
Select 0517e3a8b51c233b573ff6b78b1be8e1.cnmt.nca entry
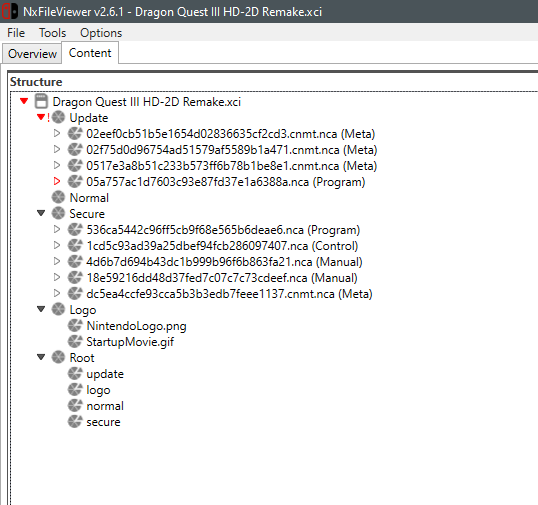point(232,166)
